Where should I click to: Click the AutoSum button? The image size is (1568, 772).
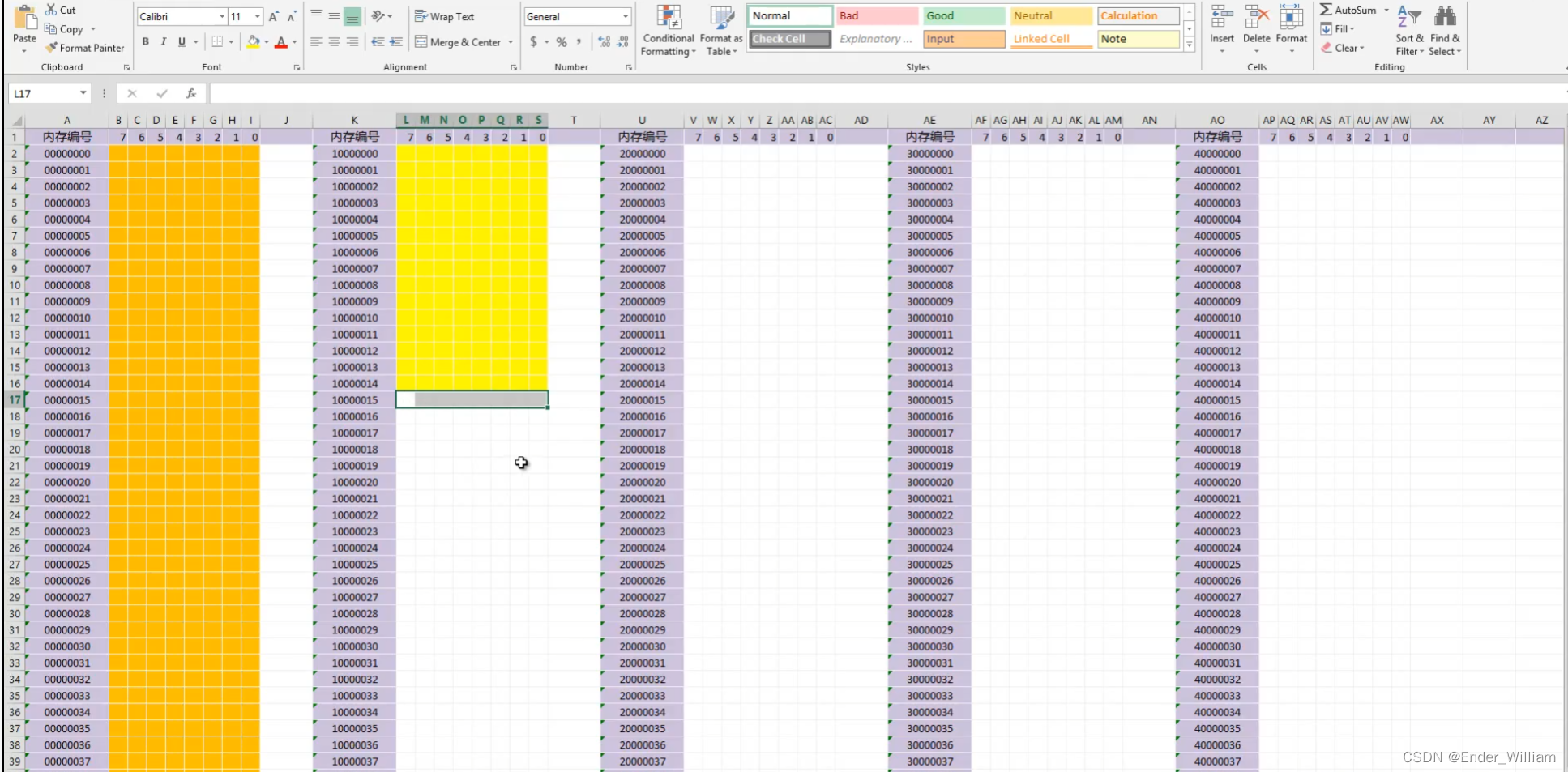[1348, 11]
